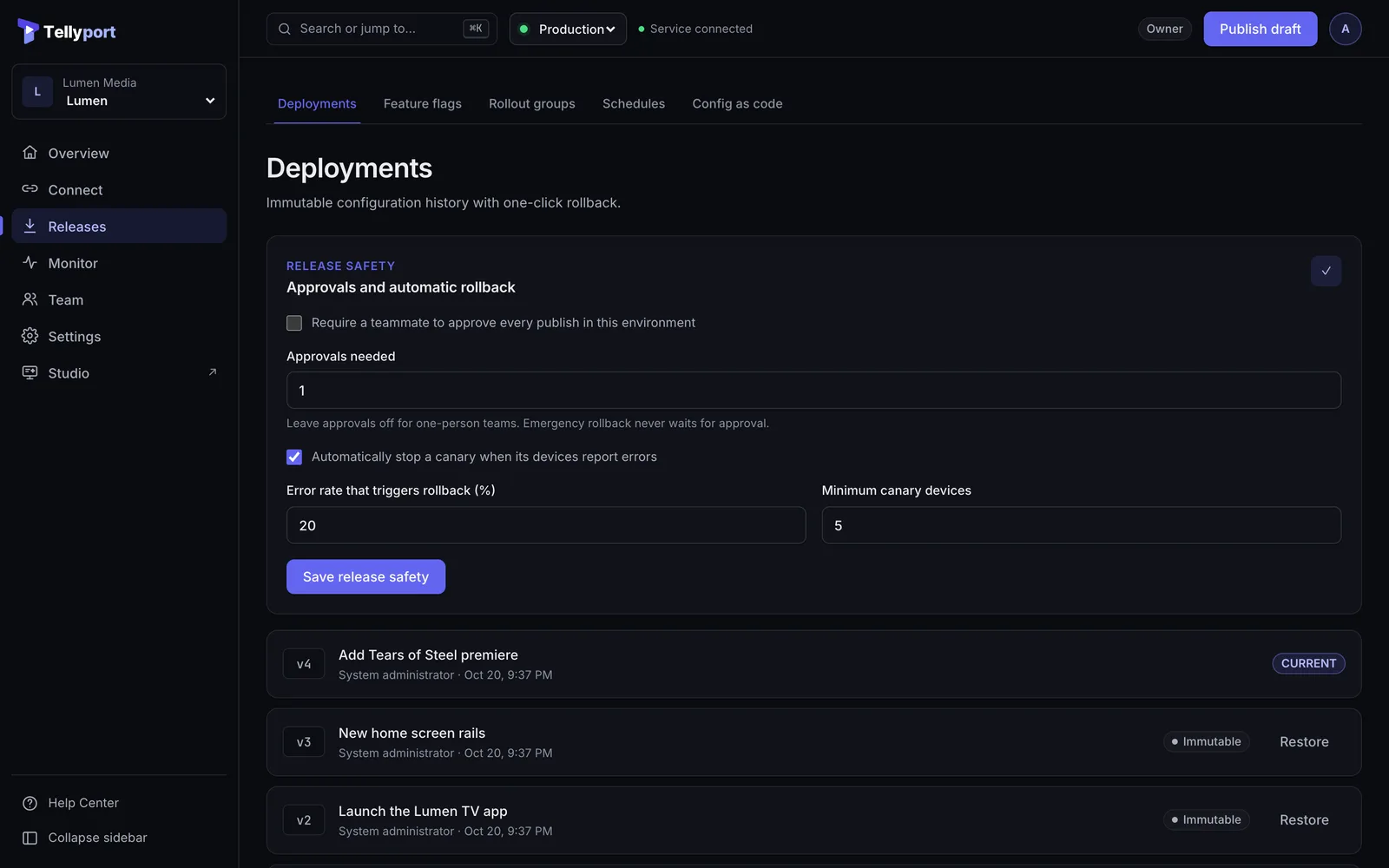
Task: Open the Schedules tab
Action: (634, 103)
